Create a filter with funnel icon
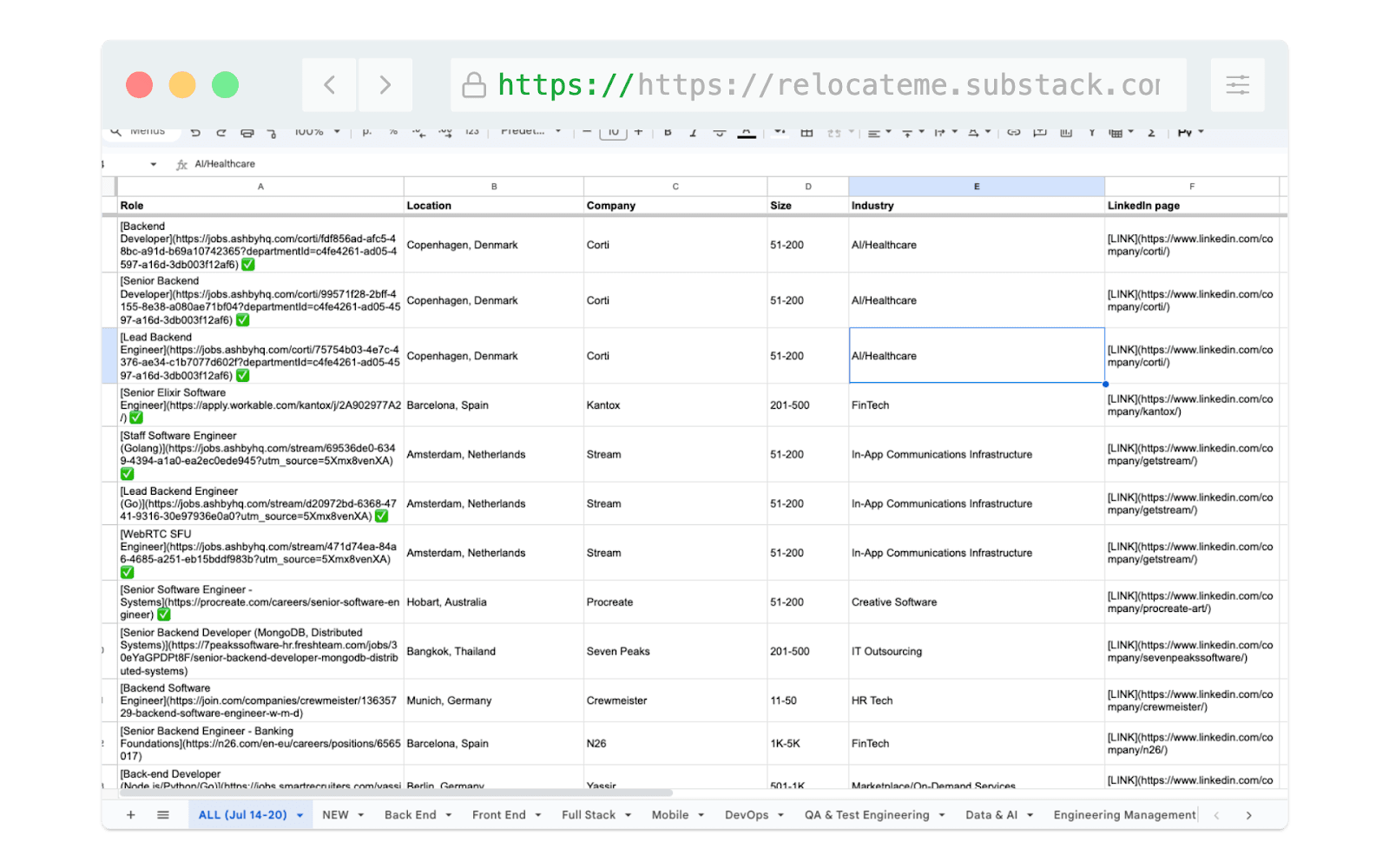This screenshot has height=868, width=1389. point(1091,132)
